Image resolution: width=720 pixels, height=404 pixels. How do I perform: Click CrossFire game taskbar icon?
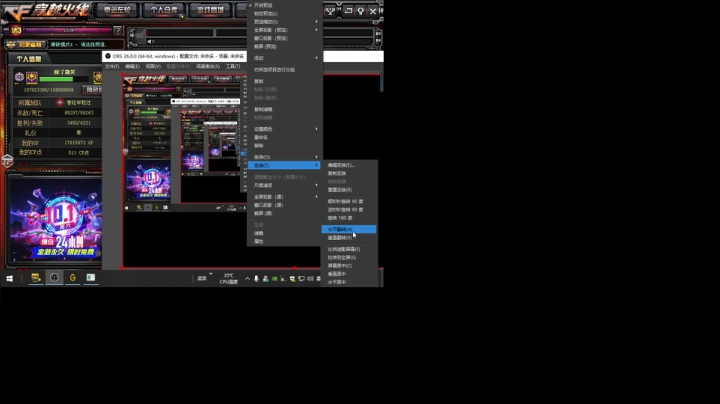point(35,277)
